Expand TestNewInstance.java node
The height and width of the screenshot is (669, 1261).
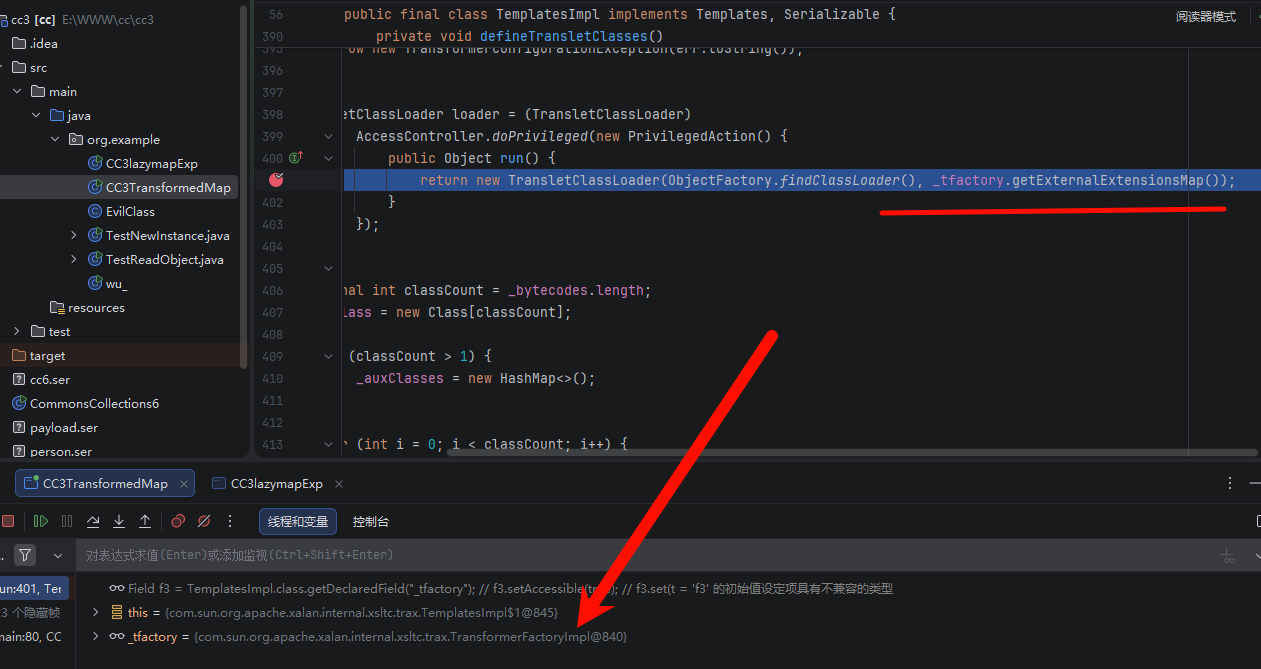pyautogui.click(x=74, y=235)
